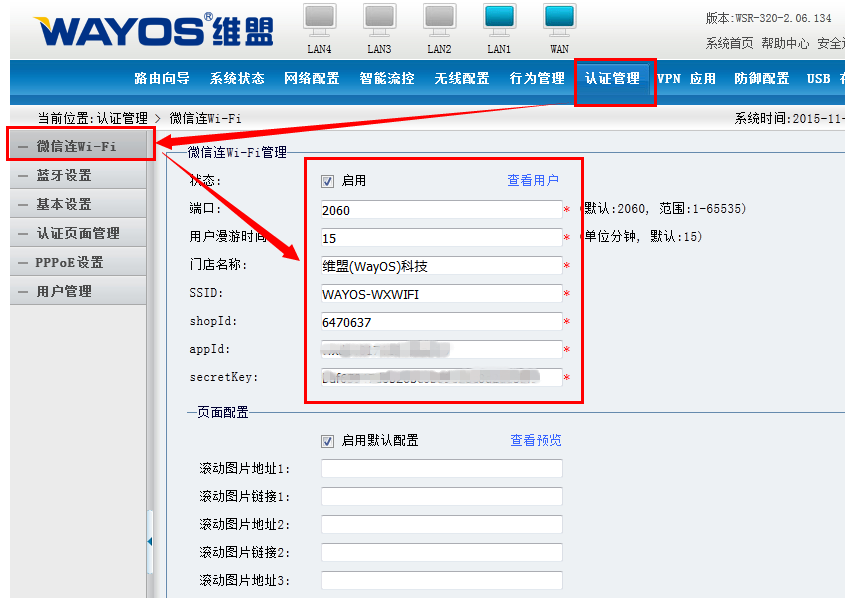The image size is (845, 598).
Task: Open the 防御配置 menu
Action: click(x=761, y=79)
